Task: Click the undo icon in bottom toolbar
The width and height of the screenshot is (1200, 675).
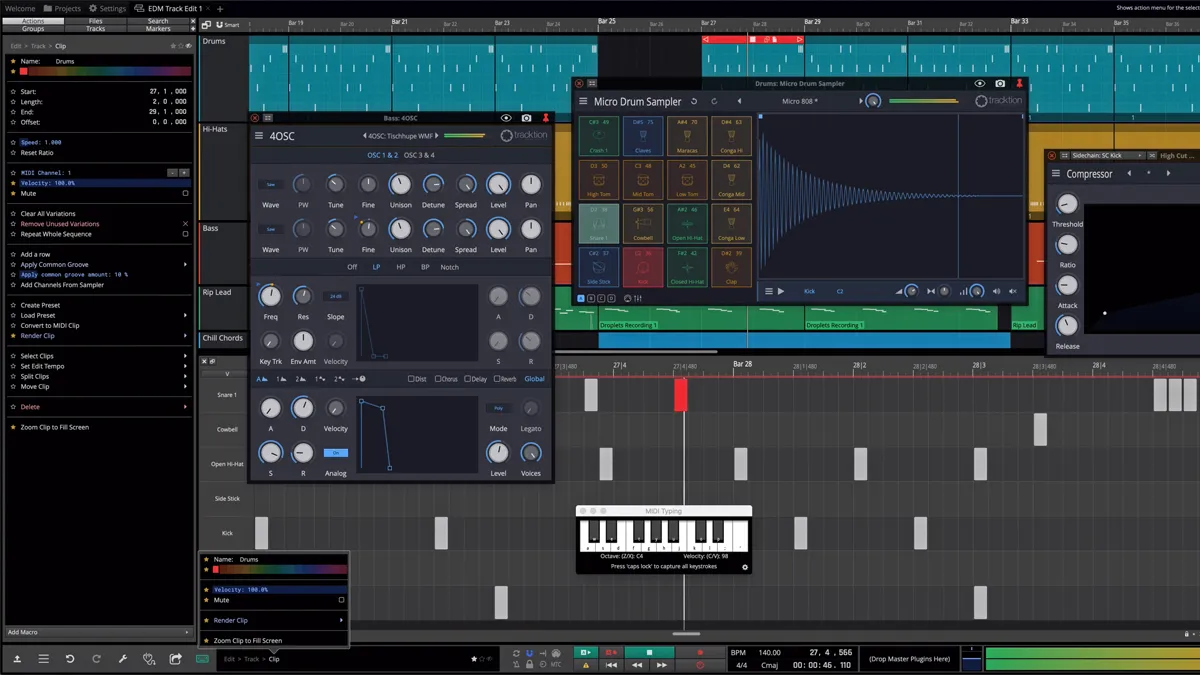Action: [70, 659]
